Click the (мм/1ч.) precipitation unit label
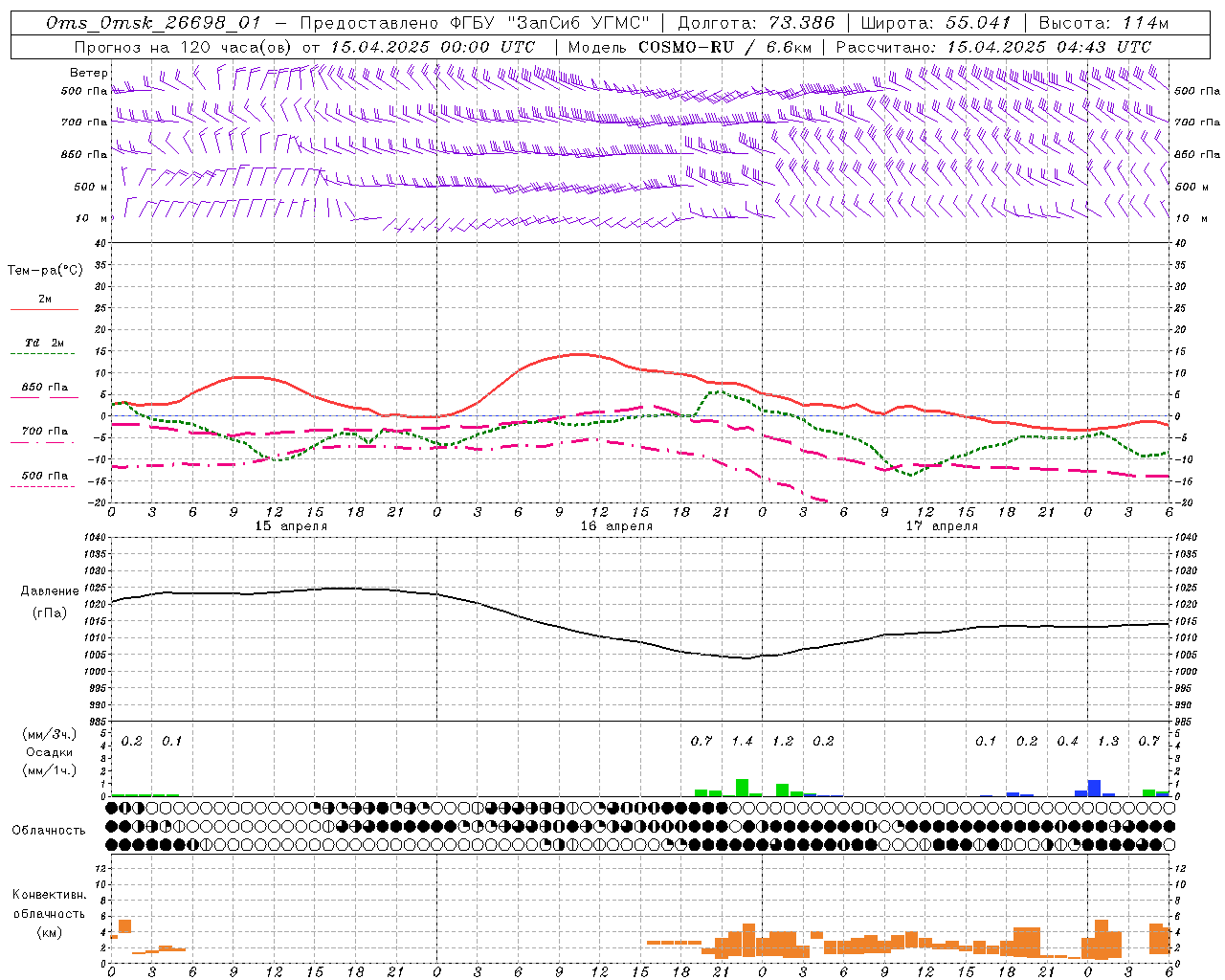Image resolution: width=1225 pixels, height=980 pixels. tap(49, 769)
